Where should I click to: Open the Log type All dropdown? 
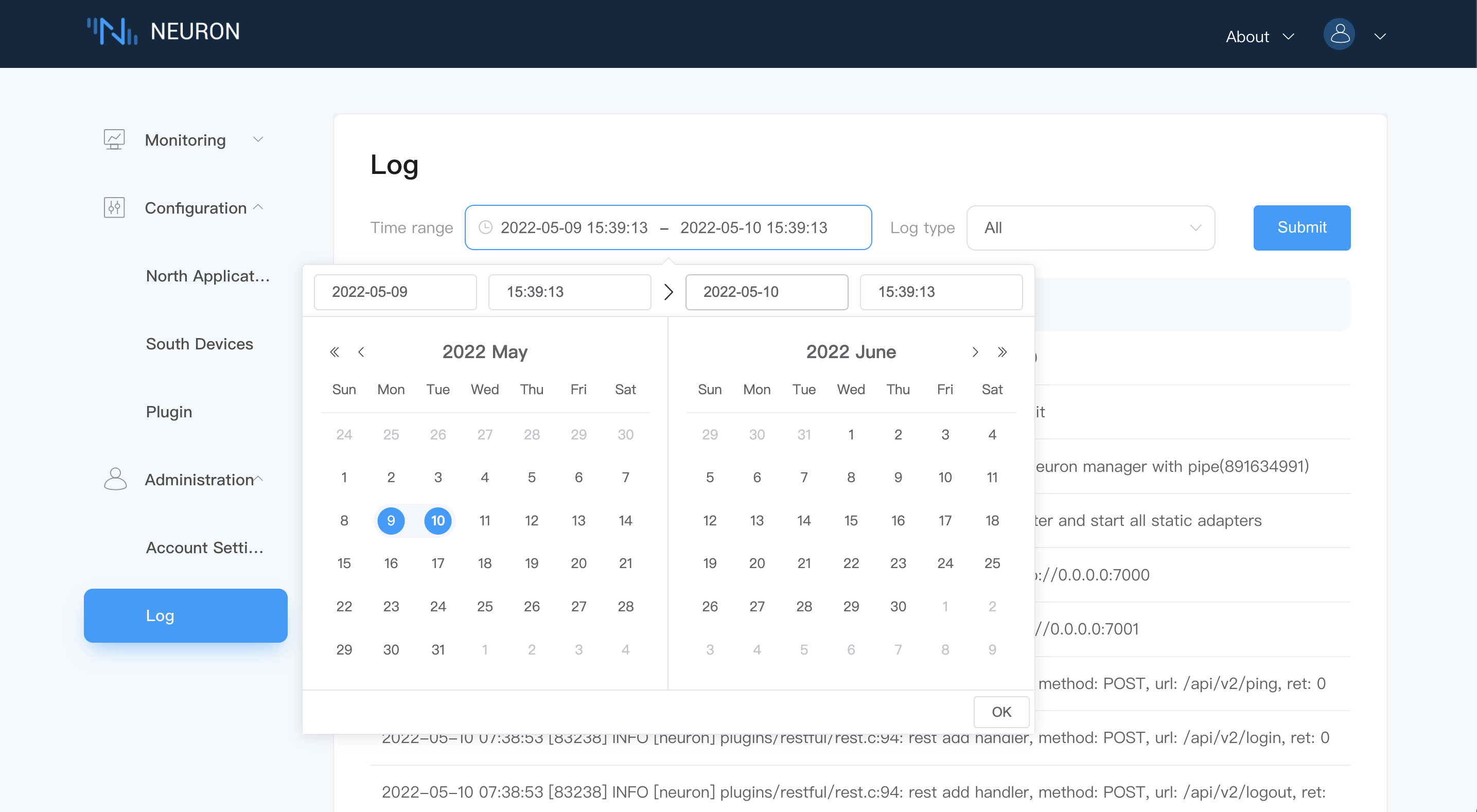tap(1090, 227)
